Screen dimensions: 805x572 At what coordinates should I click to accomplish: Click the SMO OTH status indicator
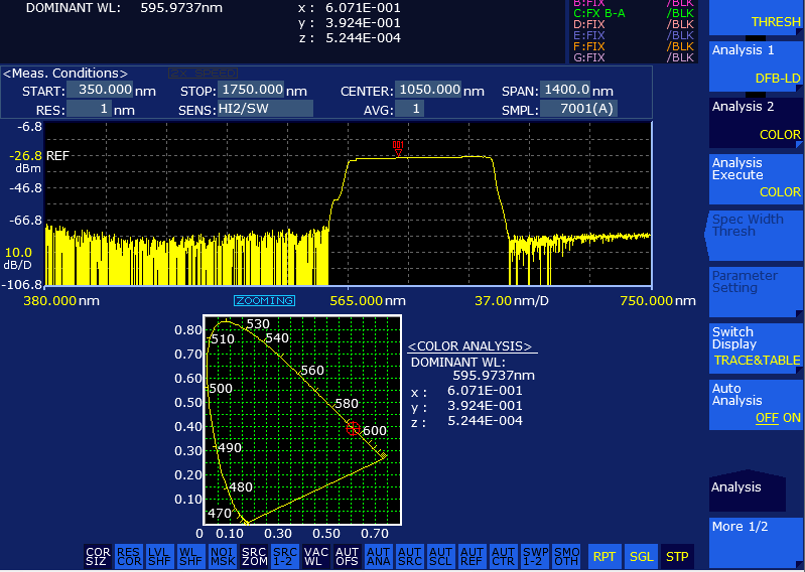(566, 556)
